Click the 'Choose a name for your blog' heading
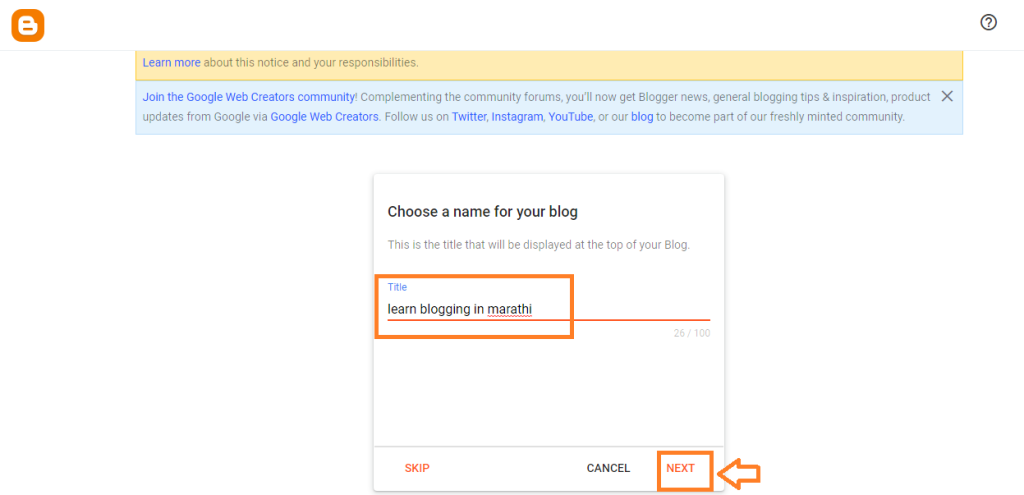The height and width of the screenshot is (495, 1024). click(483, 212)
